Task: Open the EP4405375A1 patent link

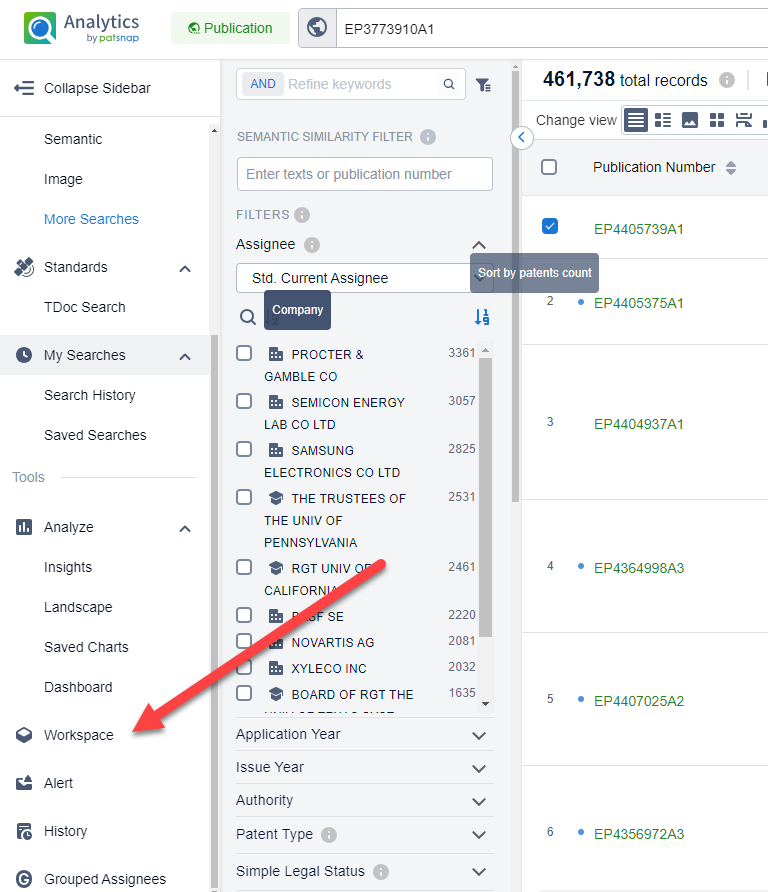Action: (638, 303)
